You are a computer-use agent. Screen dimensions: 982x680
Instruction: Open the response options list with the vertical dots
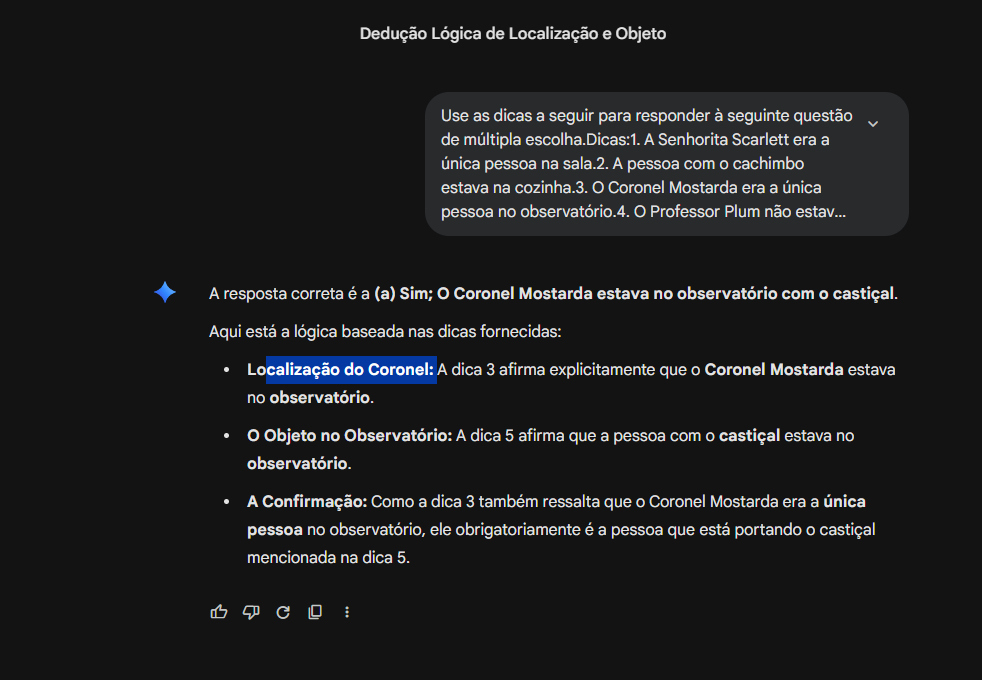pos(346,611)
